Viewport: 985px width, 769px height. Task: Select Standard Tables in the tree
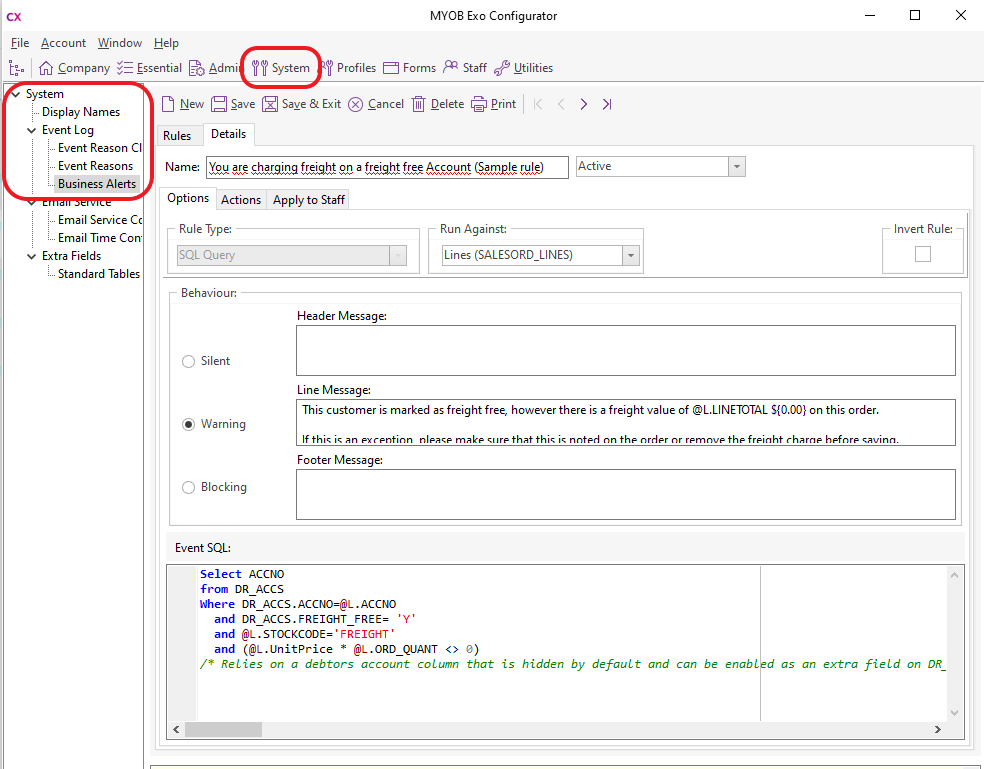(x=99, y=274)
